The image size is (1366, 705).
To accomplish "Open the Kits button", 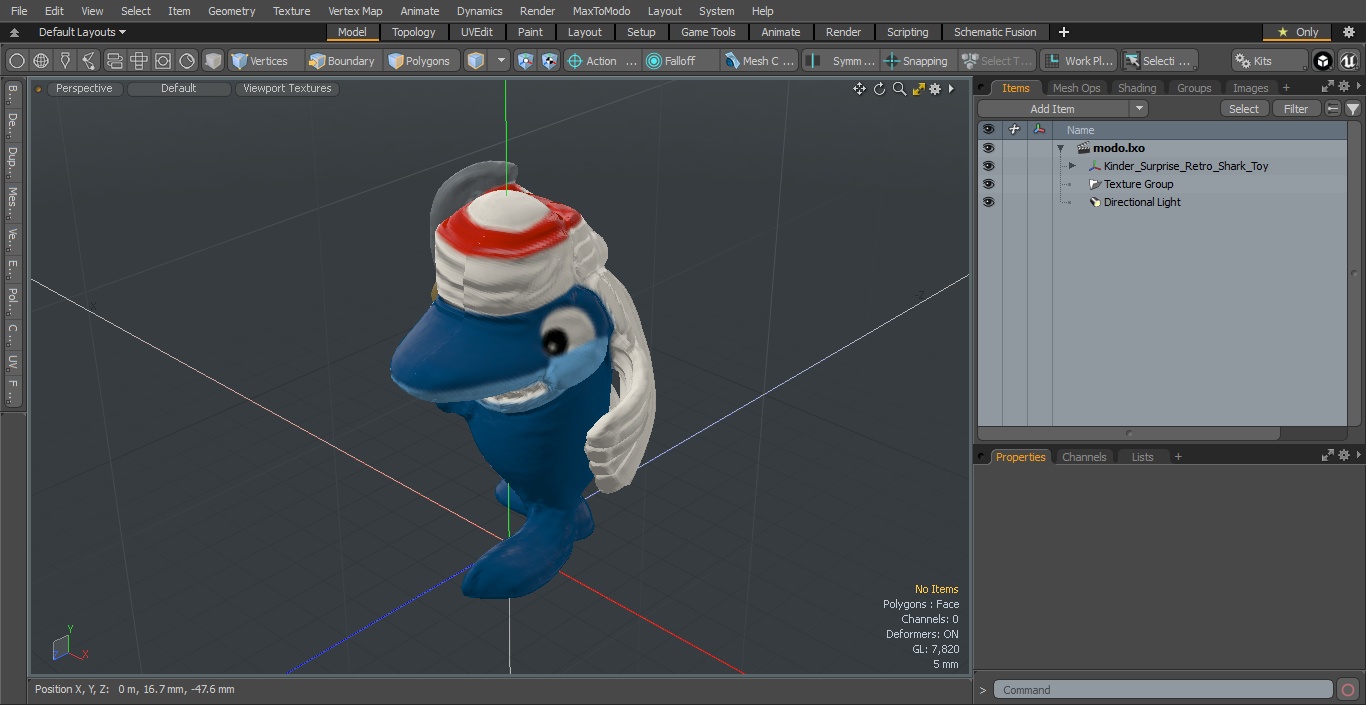I will coord(1269,61).
